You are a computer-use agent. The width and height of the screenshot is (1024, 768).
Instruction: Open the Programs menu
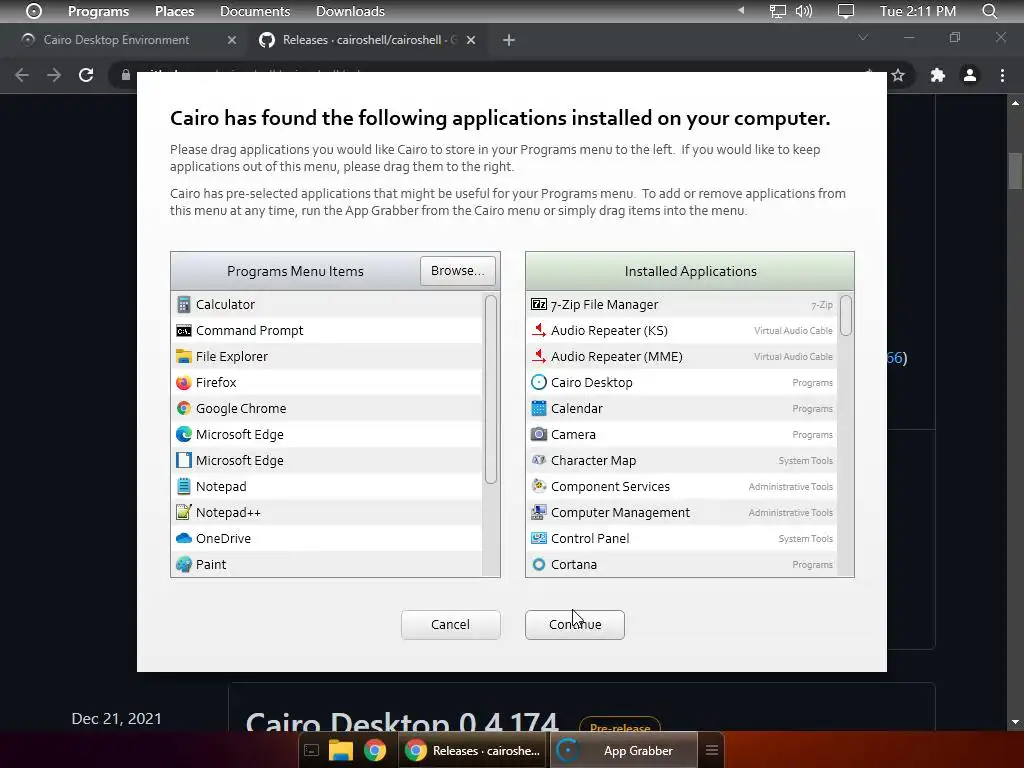[x=99, y=11]
